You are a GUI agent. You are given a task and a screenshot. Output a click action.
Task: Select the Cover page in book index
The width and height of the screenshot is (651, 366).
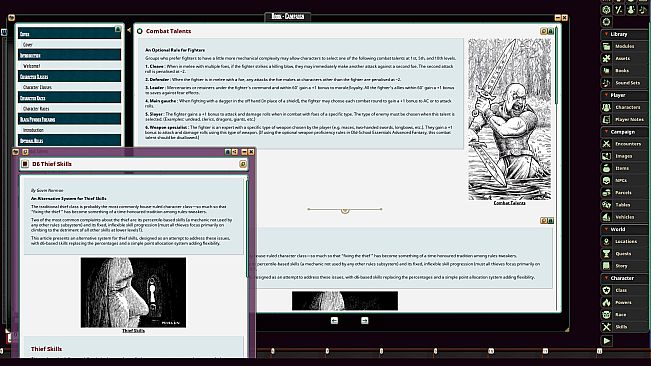(69, 44)
